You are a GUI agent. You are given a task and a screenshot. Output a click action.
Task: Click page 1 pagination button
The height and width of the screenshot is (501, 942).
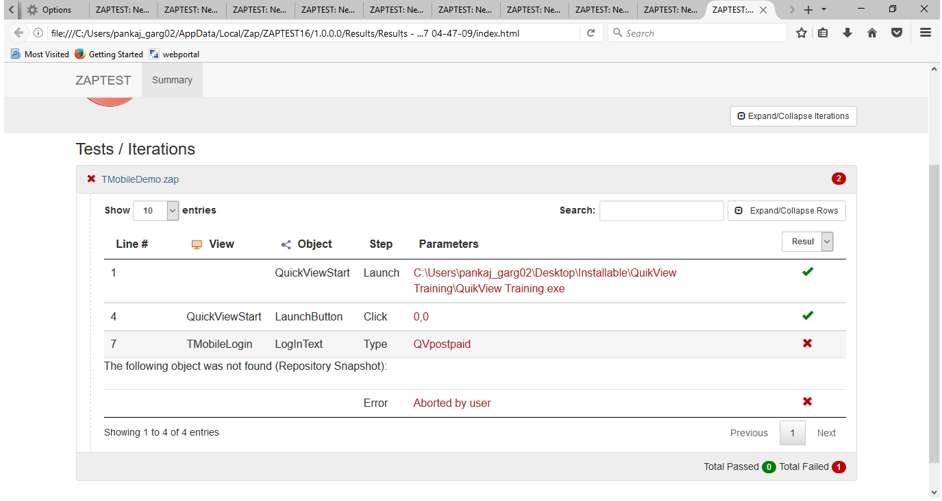[792, 433]
